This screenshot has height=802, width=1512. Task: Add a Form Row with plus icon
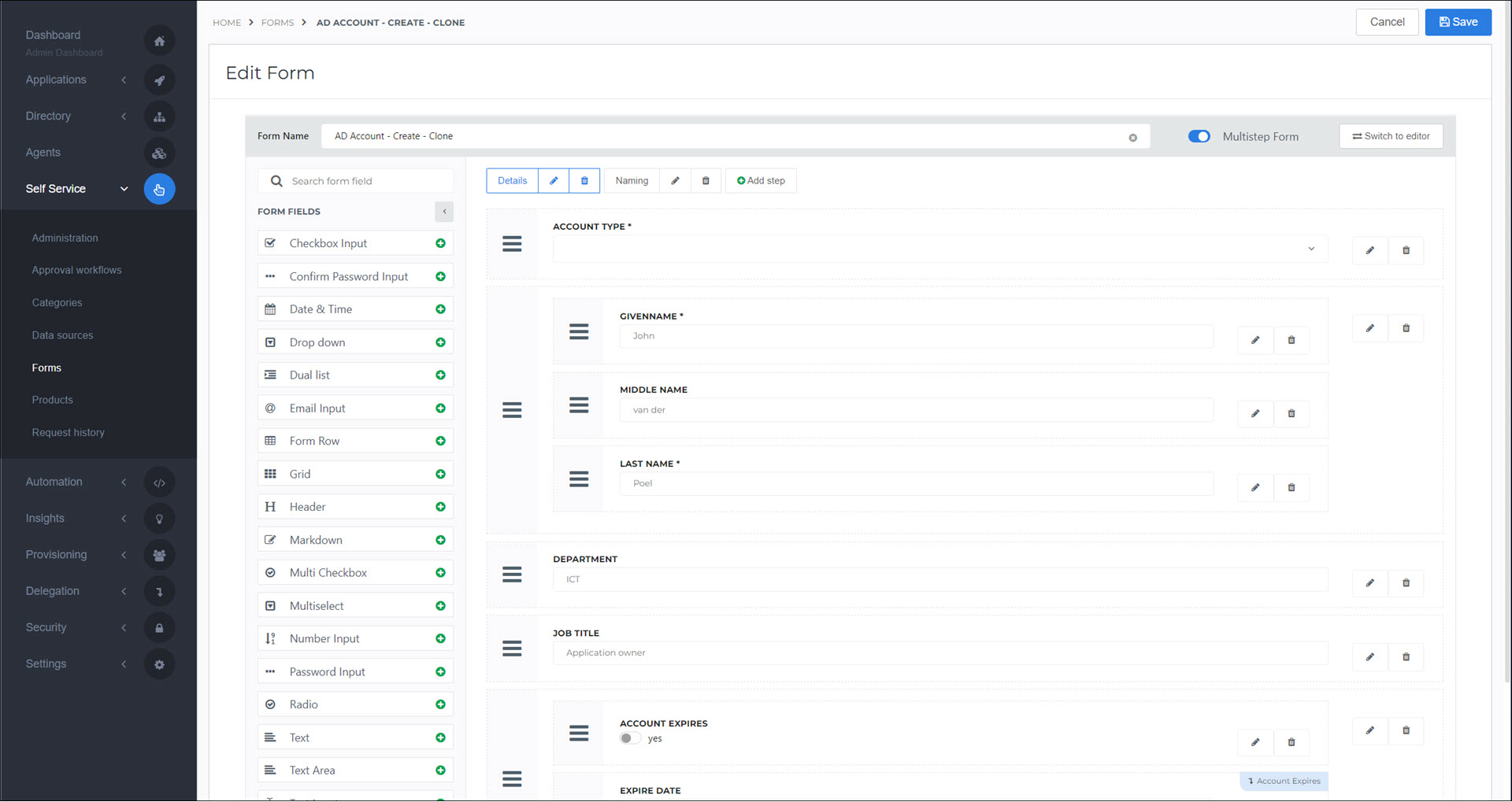(440, 441)
